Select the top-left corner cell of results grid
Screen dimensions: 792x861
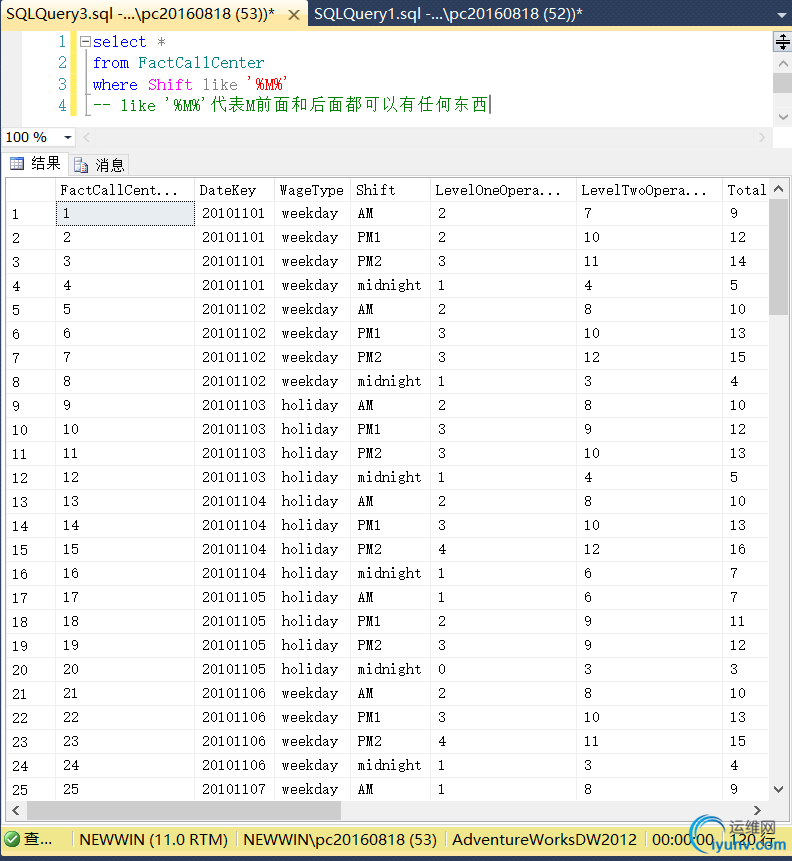(31, 190)
